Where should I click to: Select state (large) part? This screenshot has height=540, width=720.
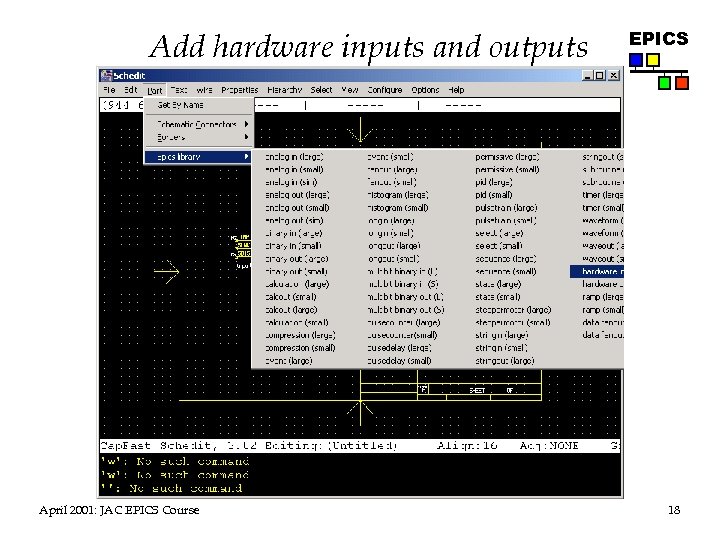[x=498, y=284]
